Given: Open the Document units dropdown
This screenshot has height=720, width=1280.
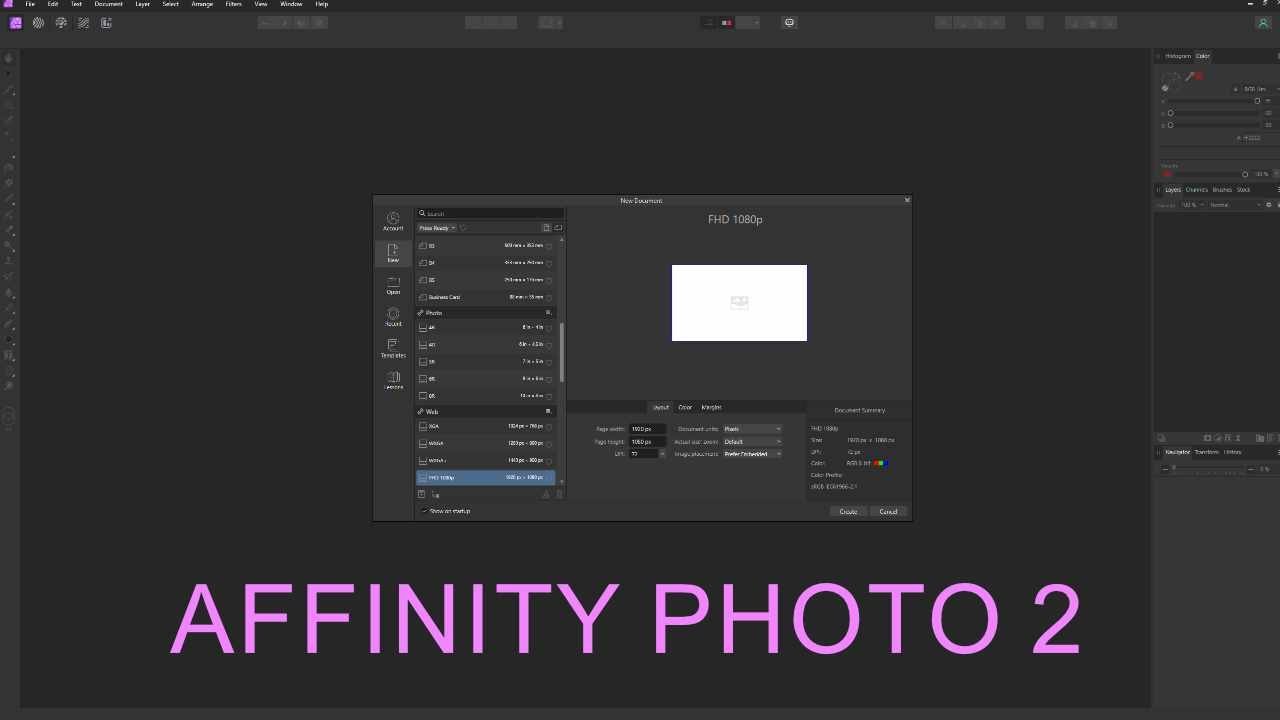Looking at the screenshot, I should tap(752, 429).
